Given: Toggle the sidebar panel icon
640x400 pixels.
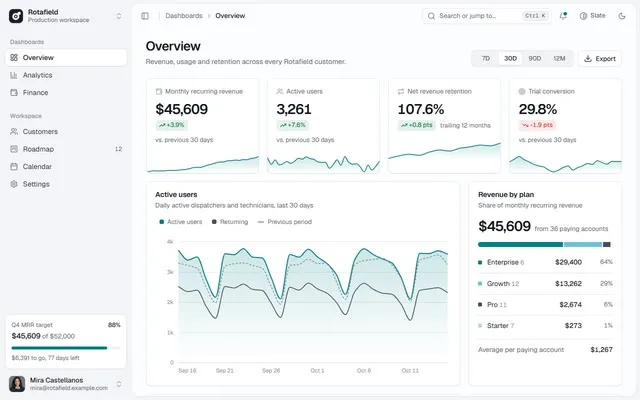Looking at the screenshot, I should point(145,16).
